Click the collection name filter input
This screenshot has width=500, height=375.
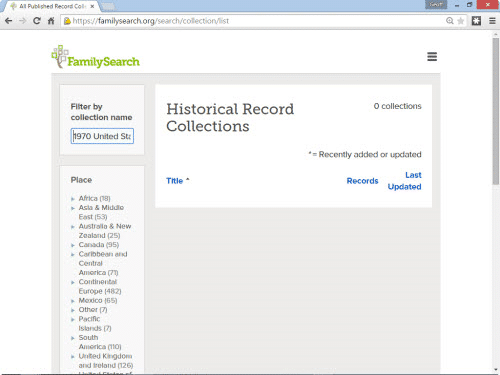coord(102,136)
